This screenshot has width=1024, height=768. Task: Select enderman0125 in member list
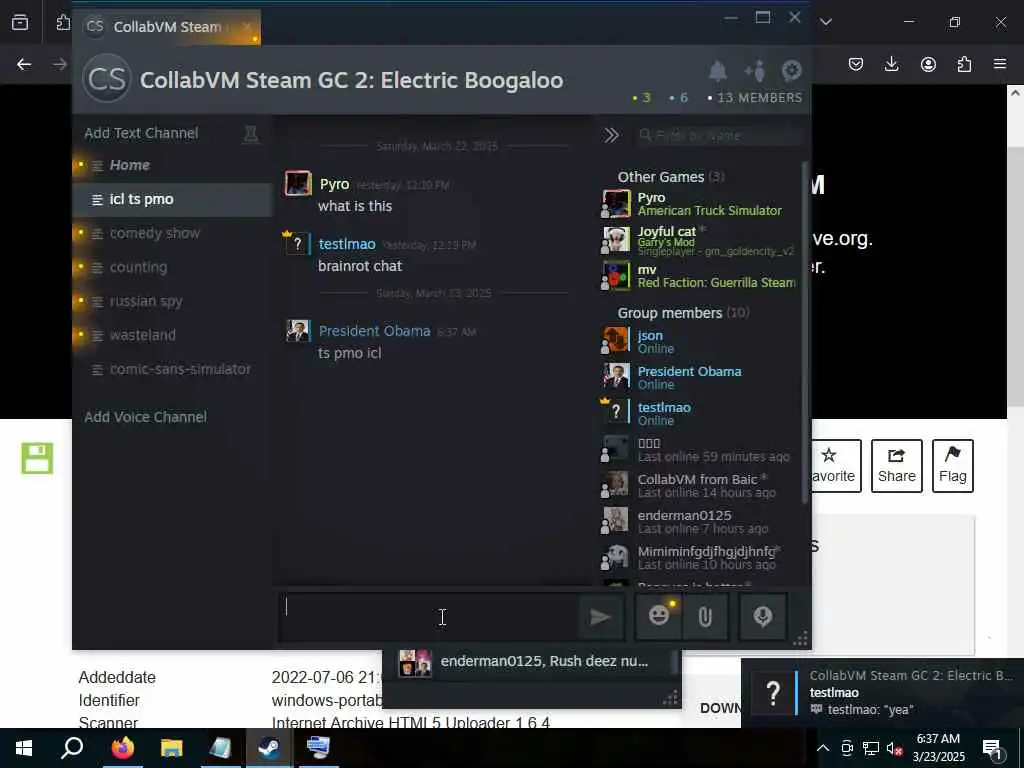700,521
